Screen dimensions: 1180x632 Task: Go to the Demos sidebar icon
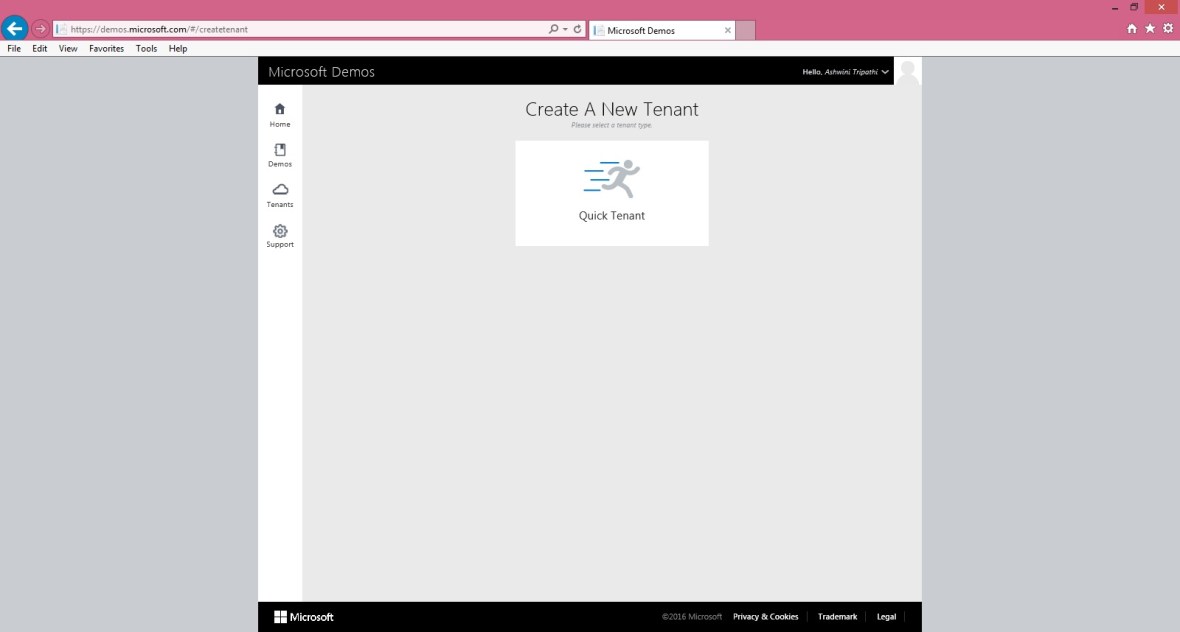[x=280, y=150]
